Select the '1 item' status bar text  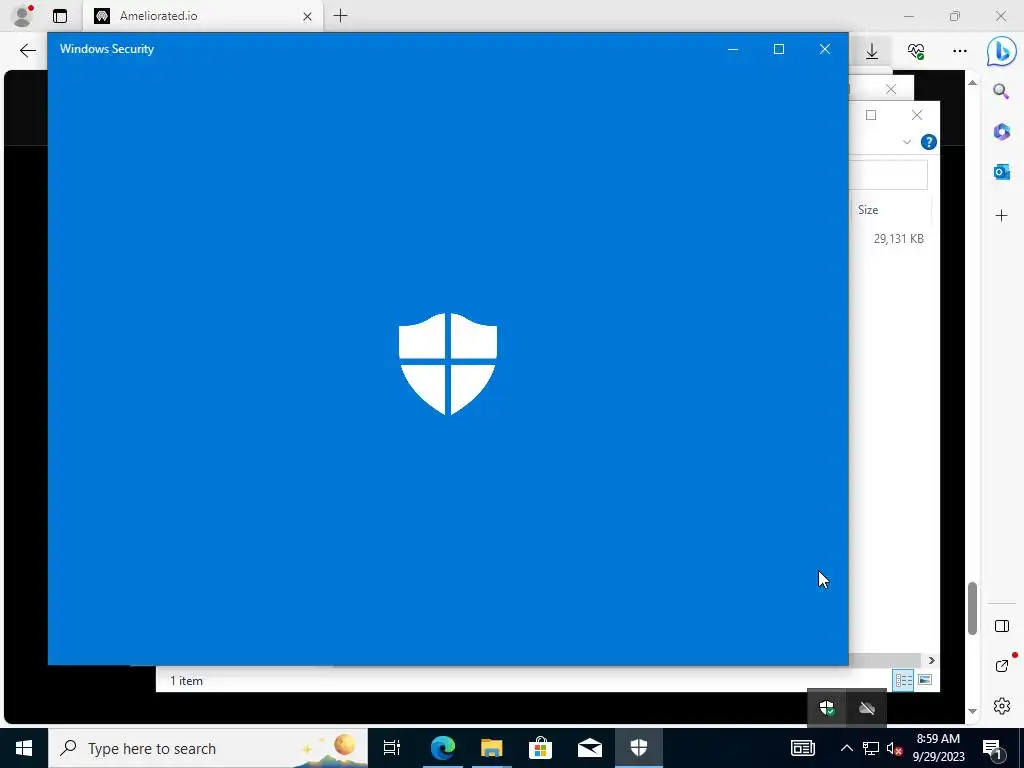coord(186,680)
